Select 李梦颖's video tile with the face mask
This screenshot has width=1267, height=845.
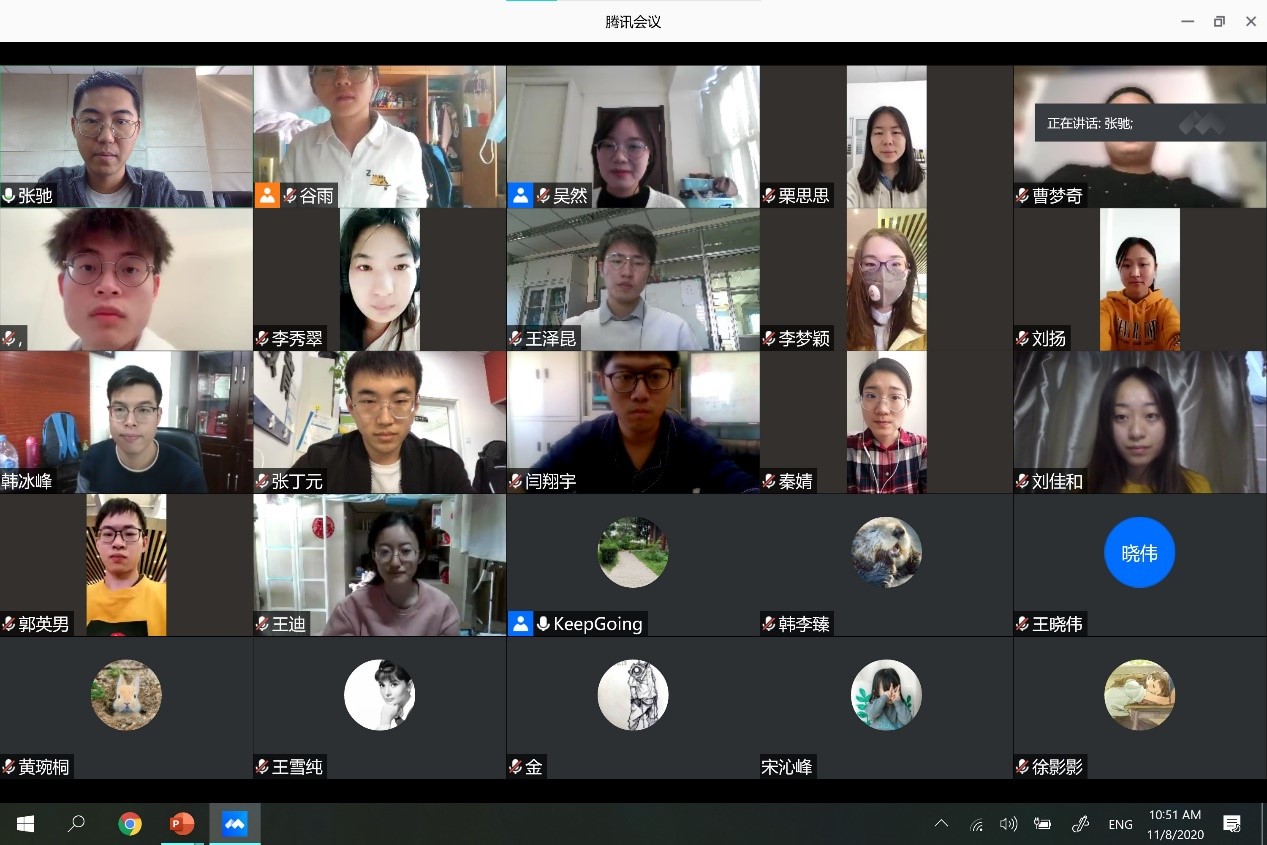coord(886,279)
